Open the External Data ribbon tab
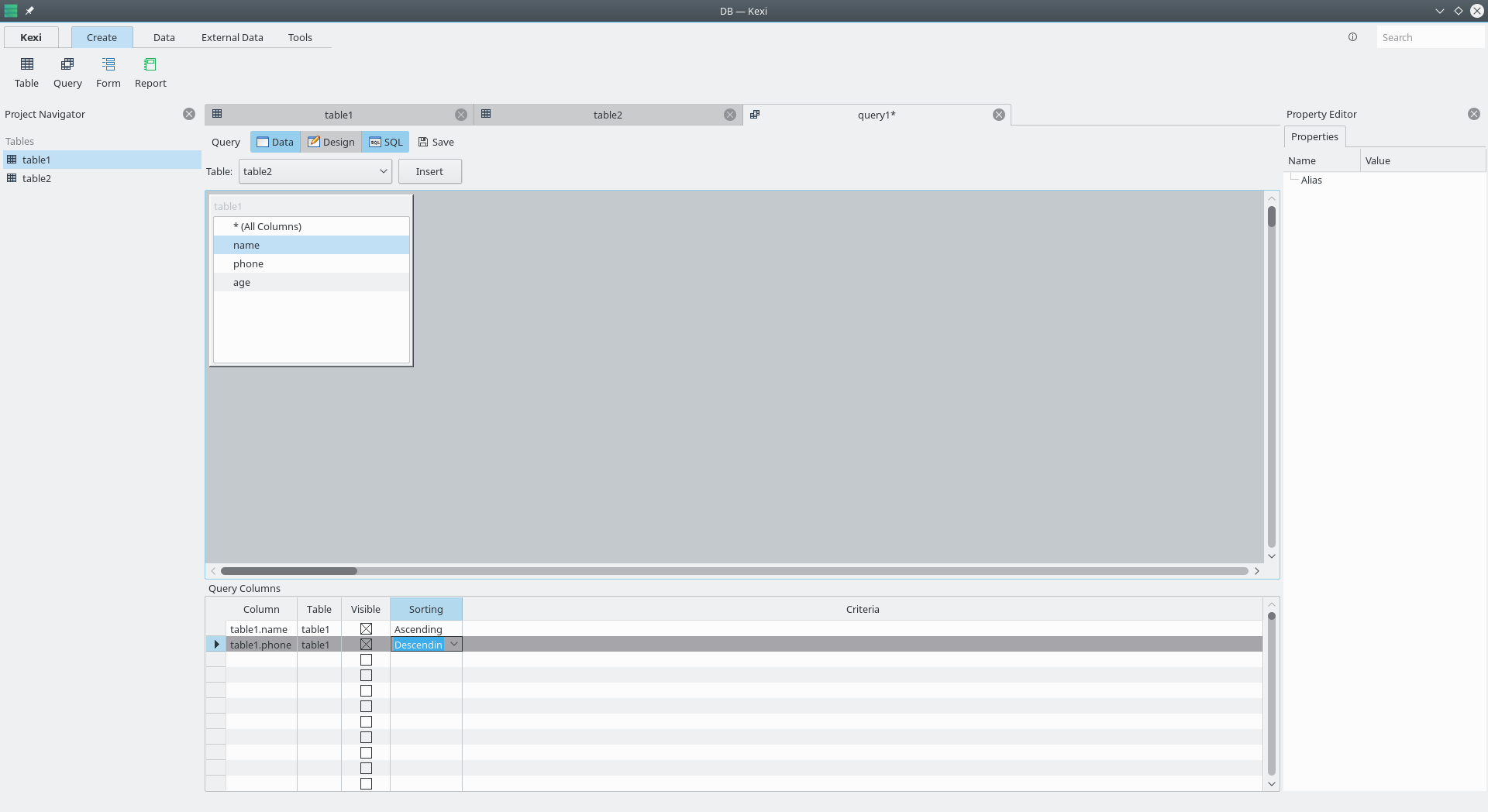Screen dimensions: 1488x812 coord(232,37)
